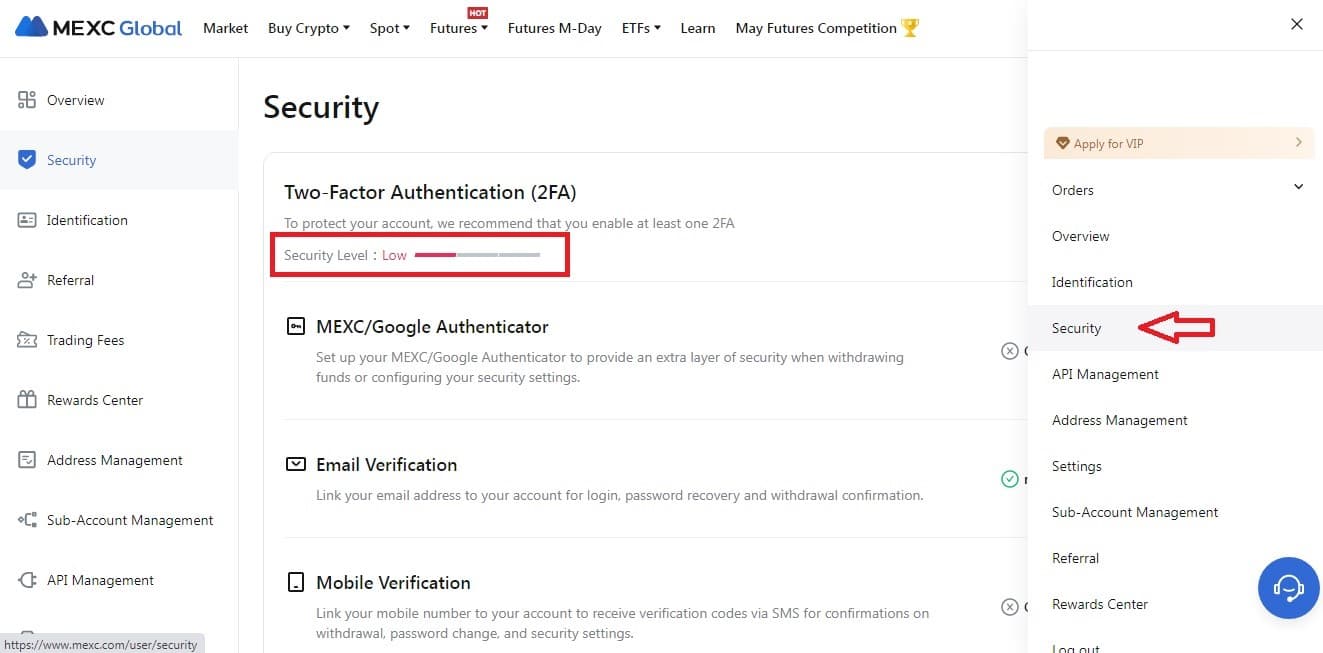This screenshot has width=1323, height=653.
Task: Click the MEXC/Google Authenticator heading
Action: 432,327
